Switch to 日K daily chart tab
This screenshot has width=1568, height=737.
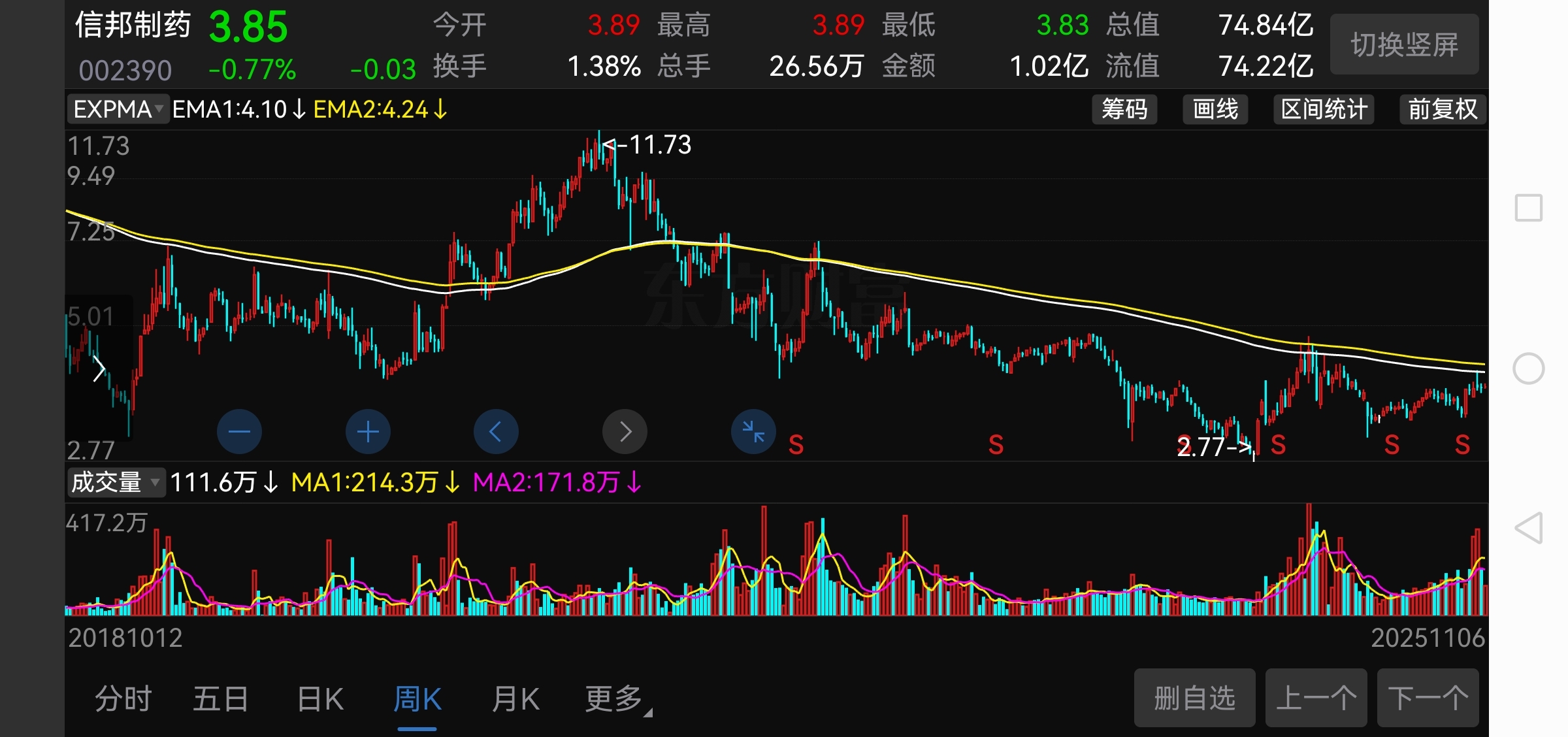(320, 699)
